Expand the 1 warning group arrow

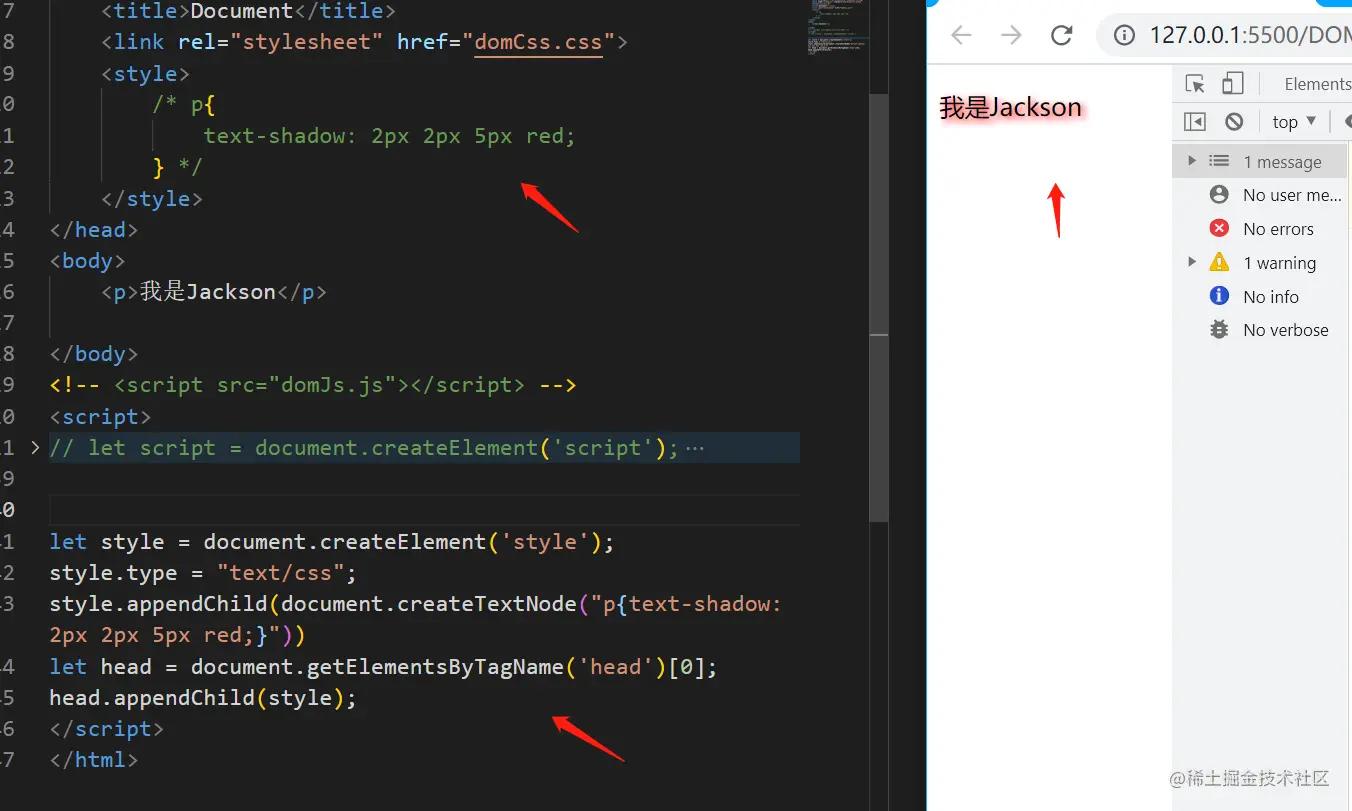1191,262
